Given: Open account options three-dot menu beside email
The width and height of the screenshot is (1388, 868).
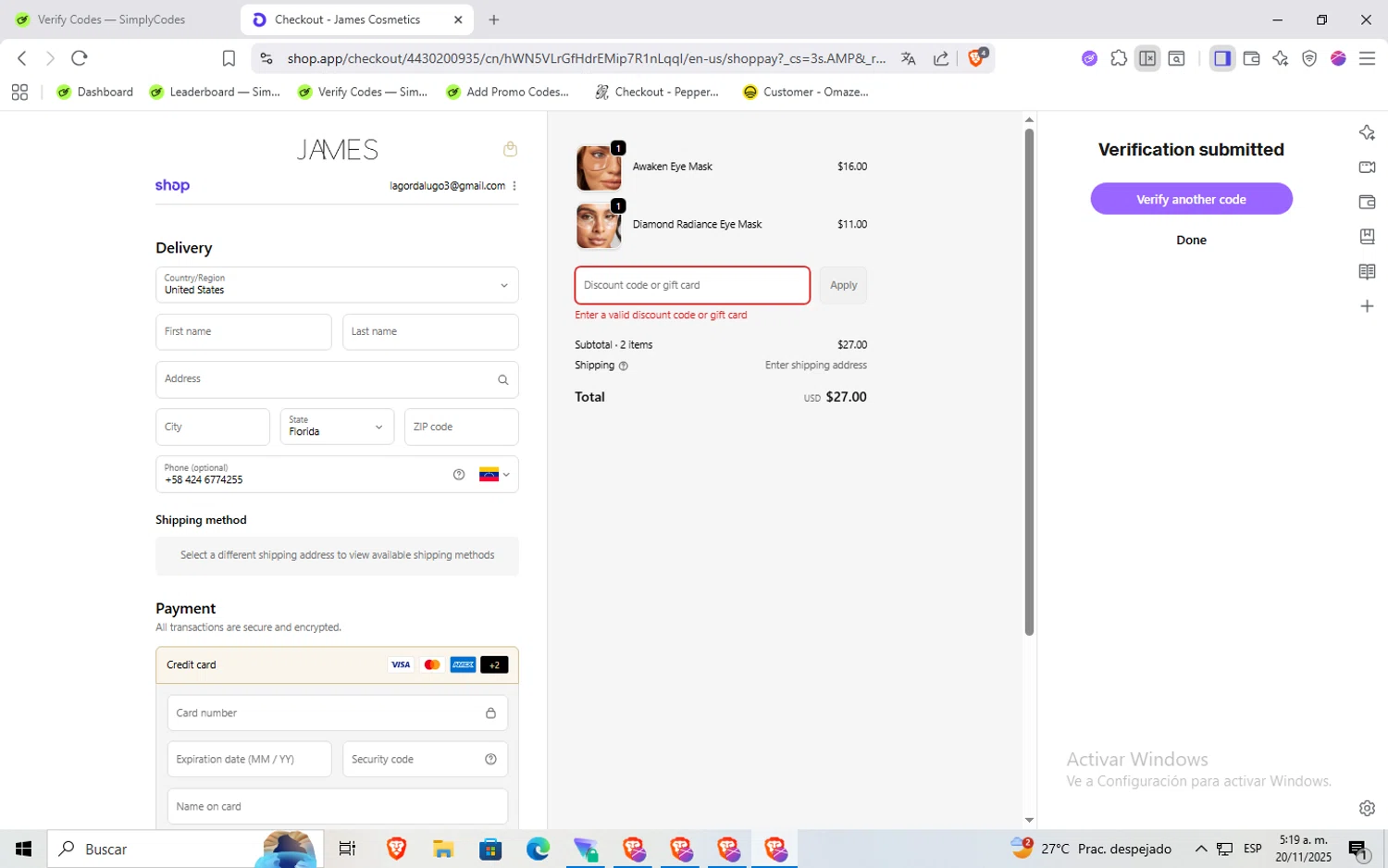Looking at the screenshot, I should click(x=514, y=186).
